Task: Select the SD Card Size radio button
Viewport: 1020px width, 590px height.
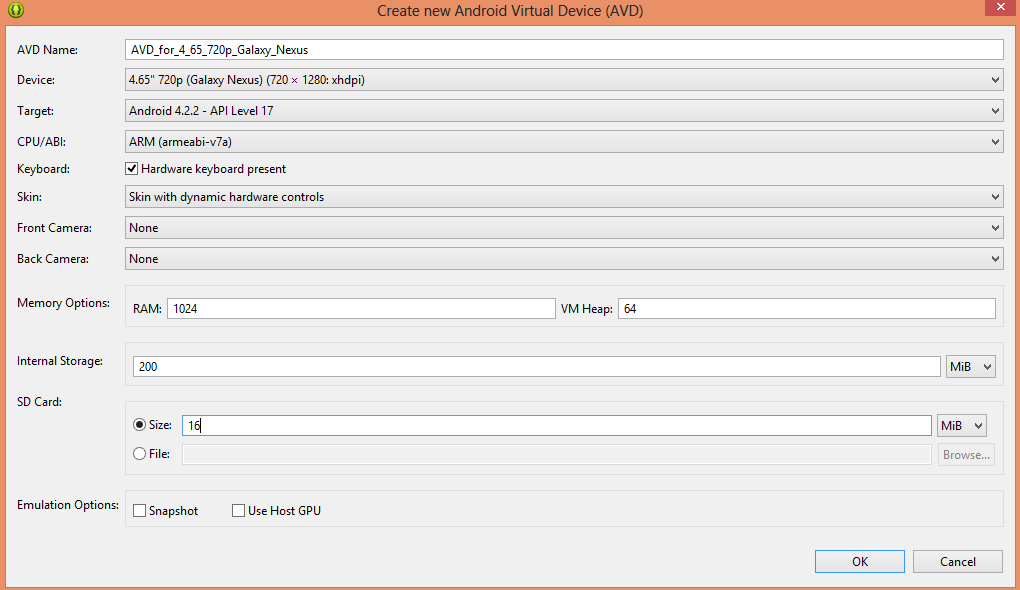Action: 139,425
